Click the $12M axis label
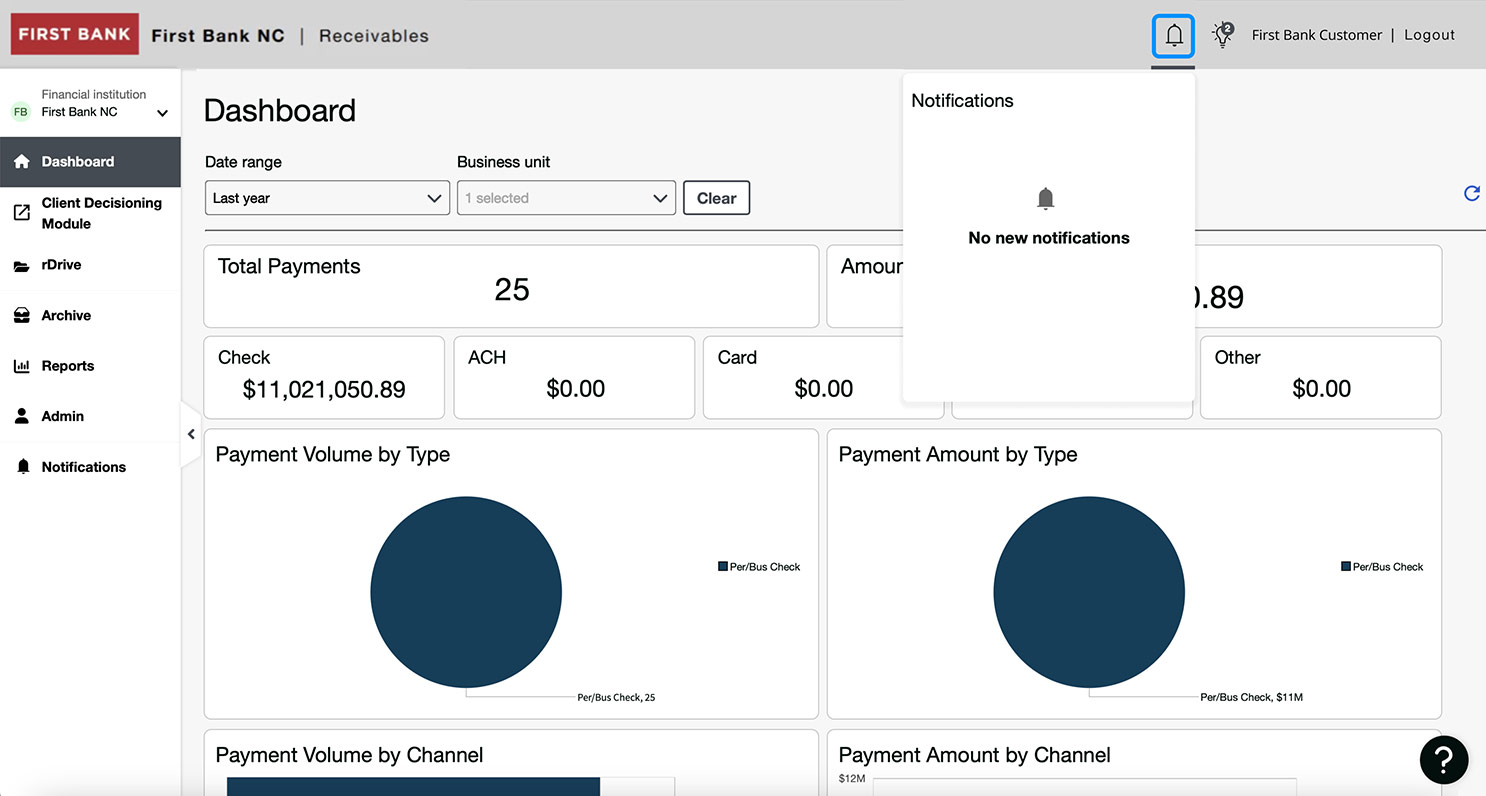1486x796 pixels. pos(852,778)
